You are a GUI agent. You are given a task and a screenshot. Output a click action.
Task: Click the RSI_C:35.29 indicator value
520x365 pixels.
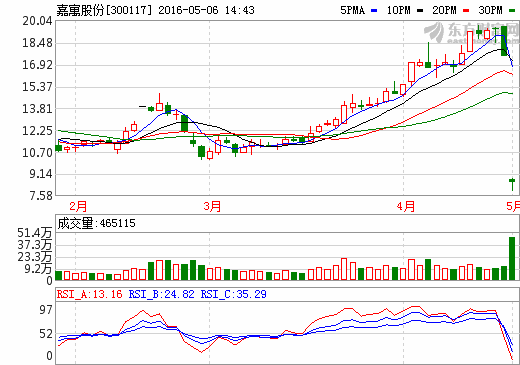click(x=233, y=294)
